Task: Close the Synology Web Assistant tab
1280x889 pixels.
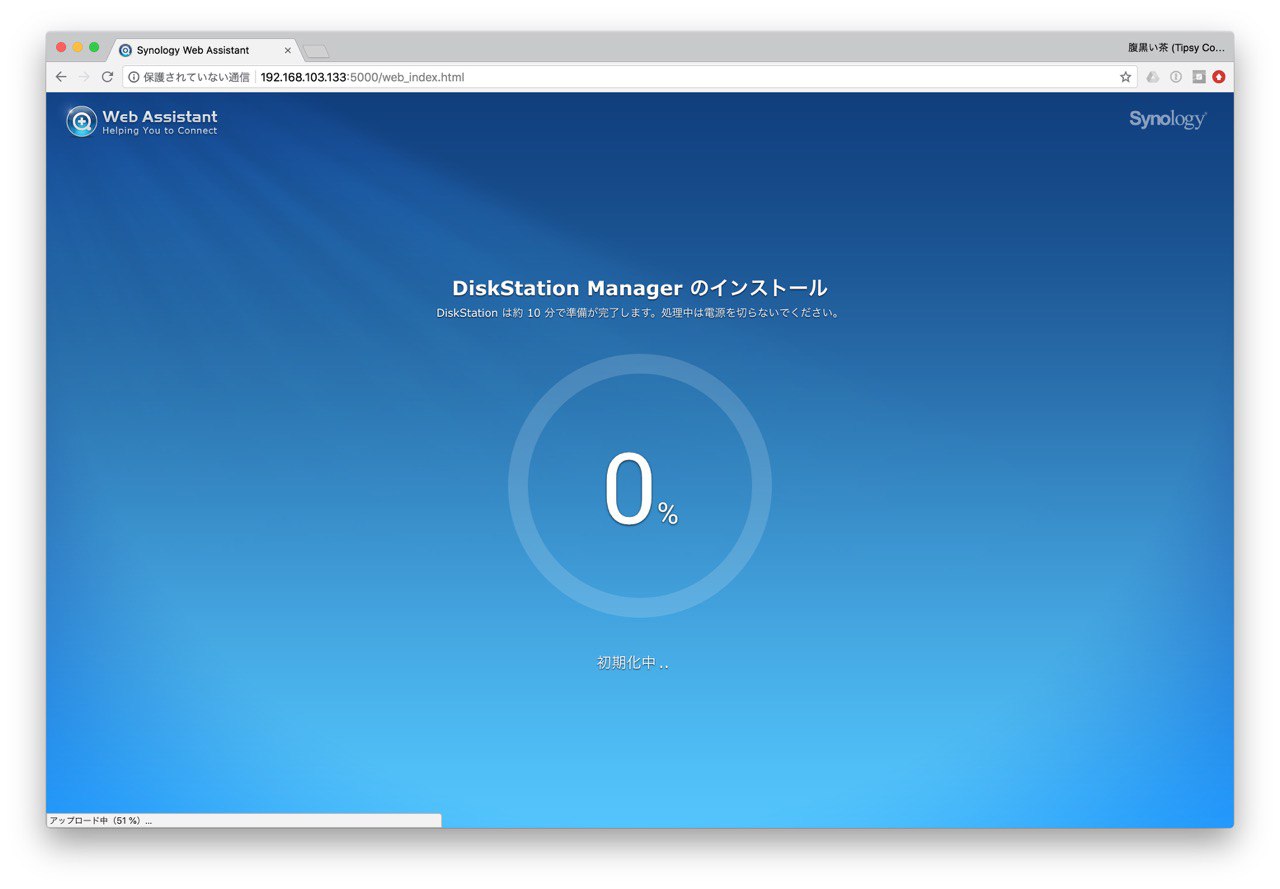Action: (x=288, y=50)
